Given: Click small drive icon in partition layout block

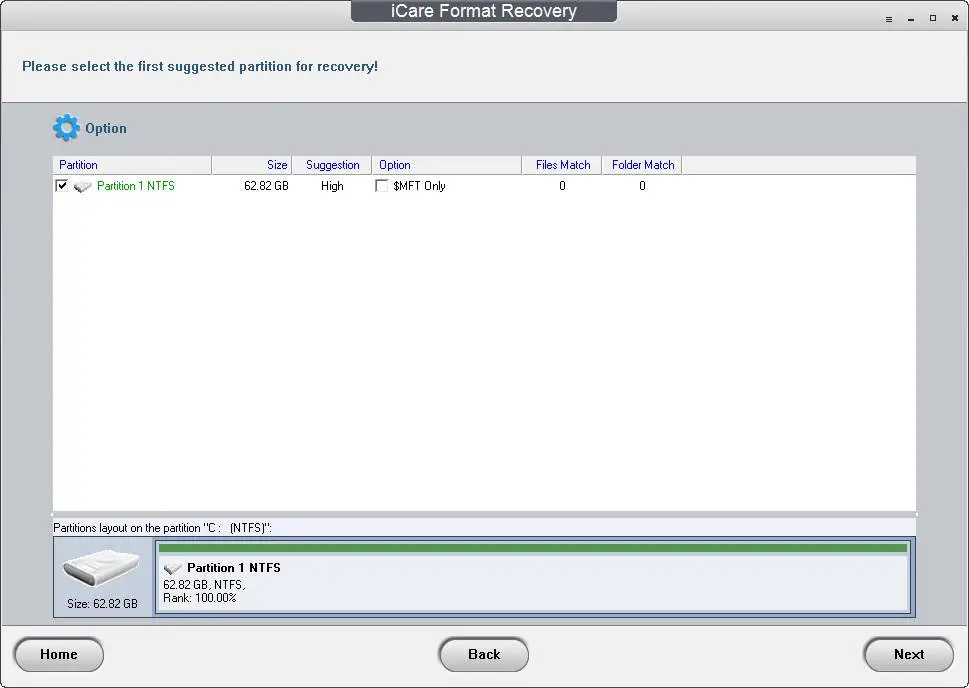Looking at the screenshot, I should [x=172, y=568].
